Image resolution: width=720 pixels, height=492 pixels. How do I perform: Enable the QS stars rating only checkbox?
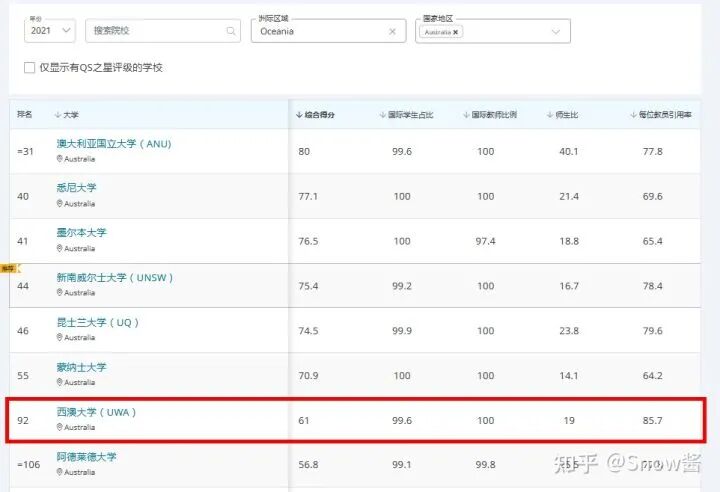(x=29, y=68)
